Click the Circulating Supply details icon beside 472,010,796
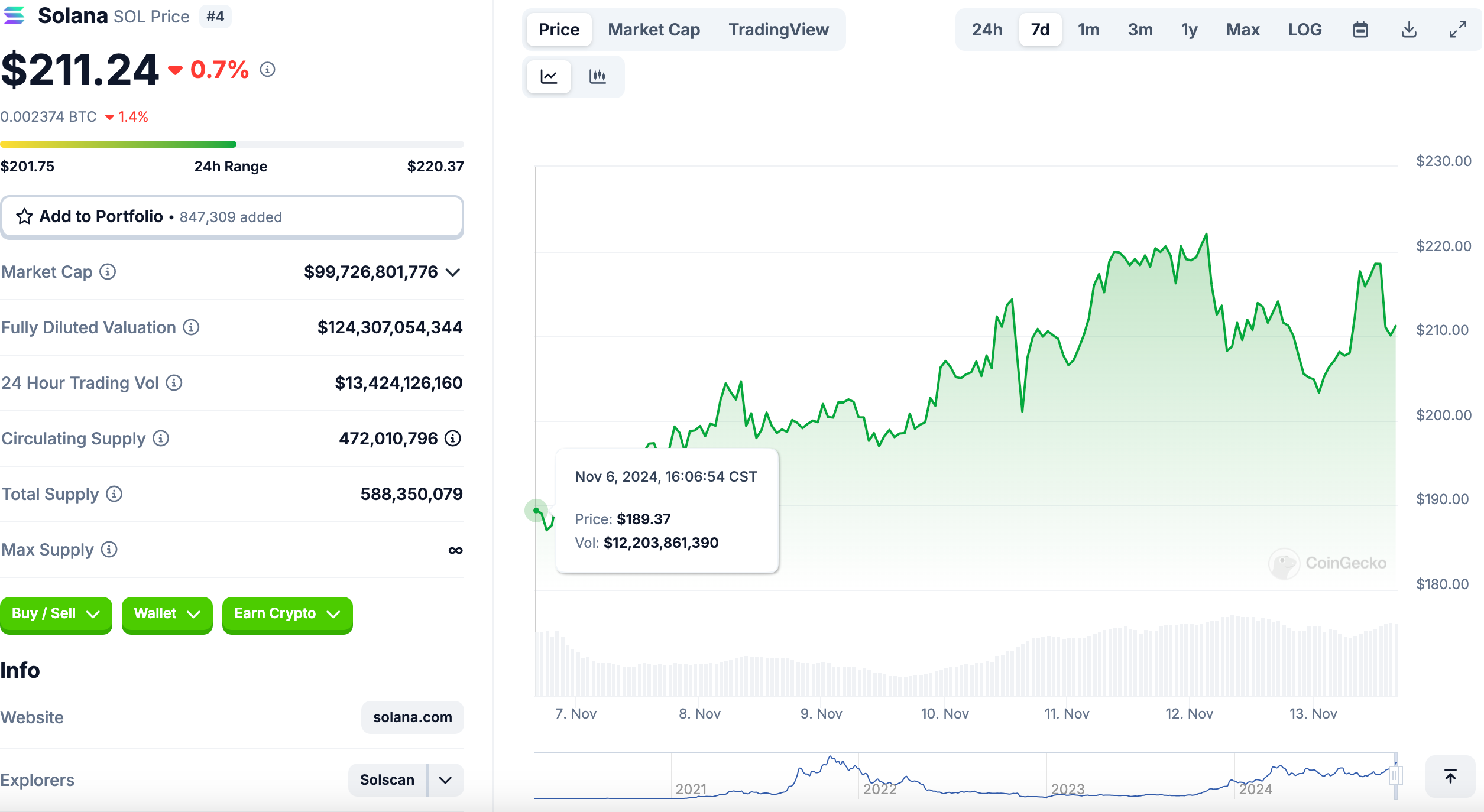1484x812 pixels. [453, 439]
